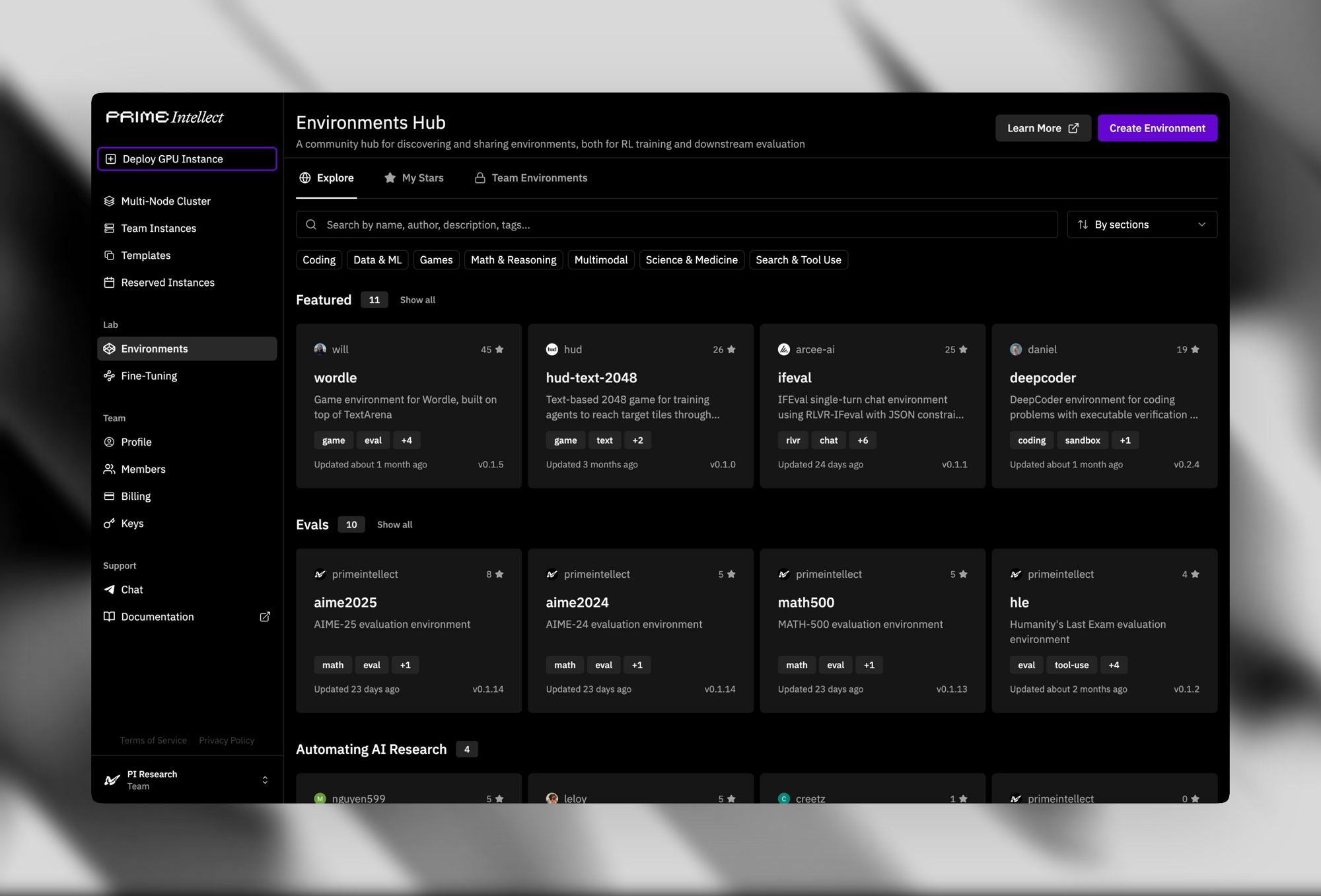Click the Documentation external link icon

pyautogui.click(x=265, y=617)
